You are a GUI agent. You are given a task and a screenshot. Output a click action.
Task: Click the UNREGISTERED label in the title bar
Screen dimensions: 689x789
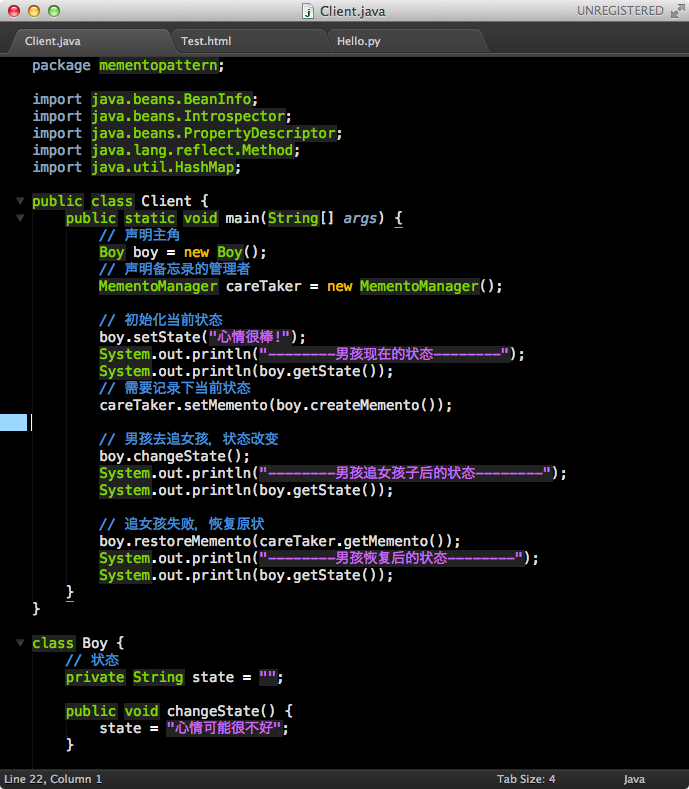(x=620, y=11)
